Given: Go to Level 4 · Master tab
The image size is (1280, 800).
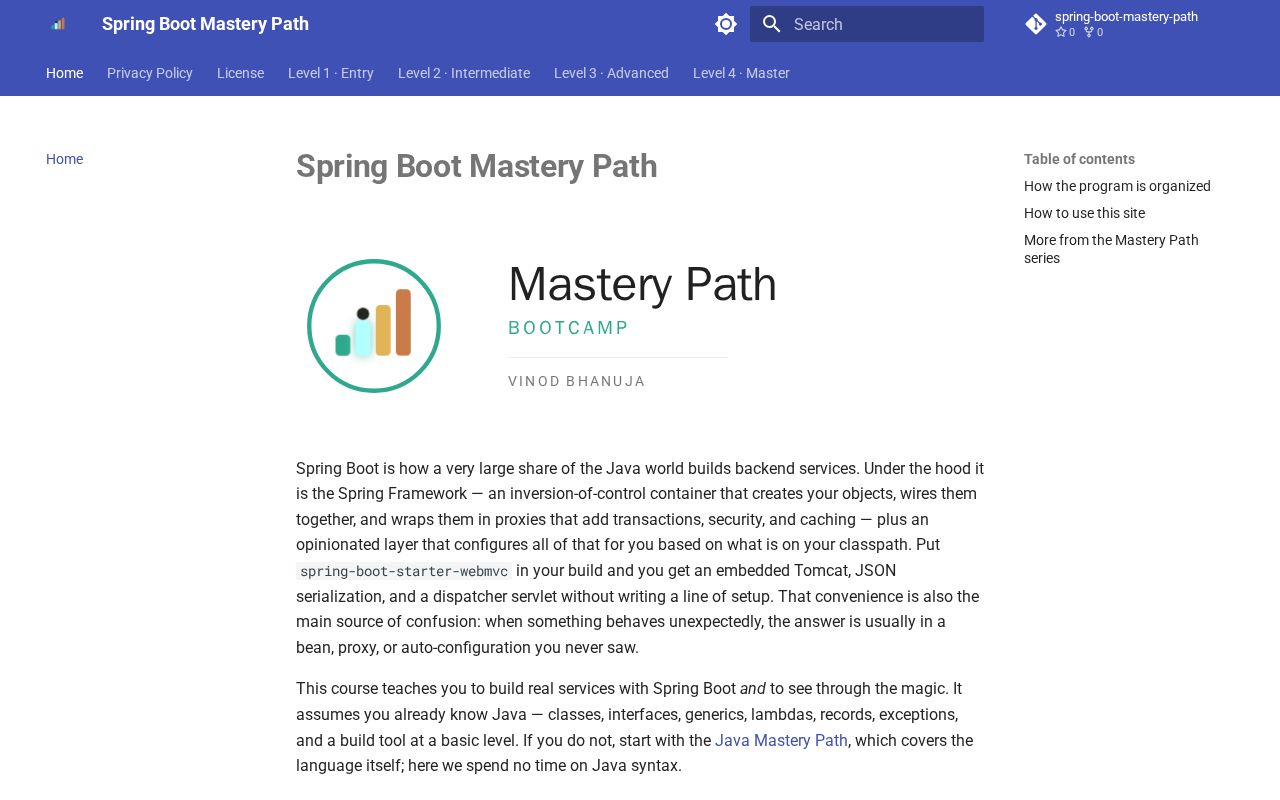Looking at the screenshot, I should (x=741, y=73).
